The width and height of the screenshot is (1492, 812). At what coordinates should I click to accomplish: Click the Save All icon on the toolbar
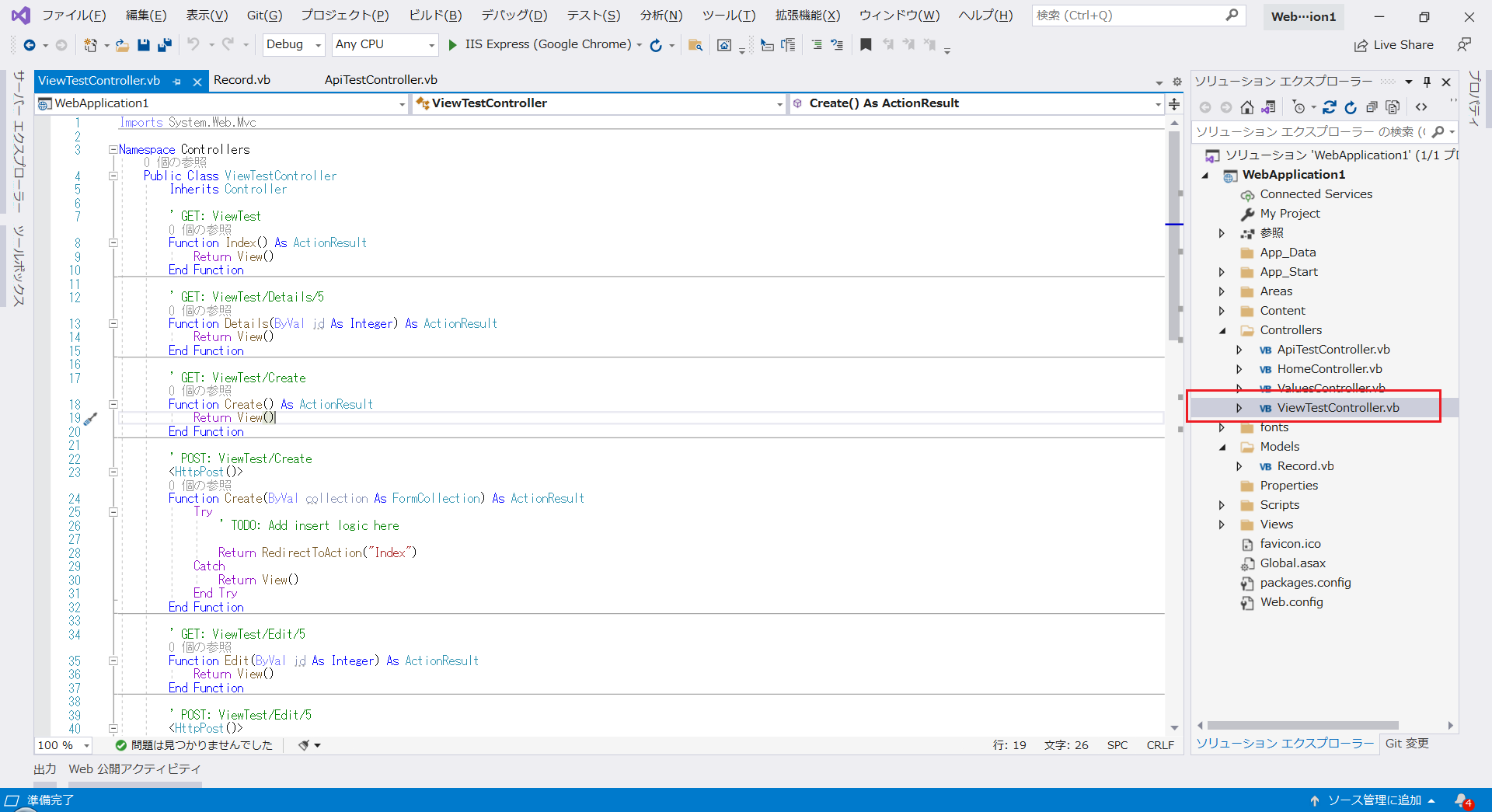(164, 44)
